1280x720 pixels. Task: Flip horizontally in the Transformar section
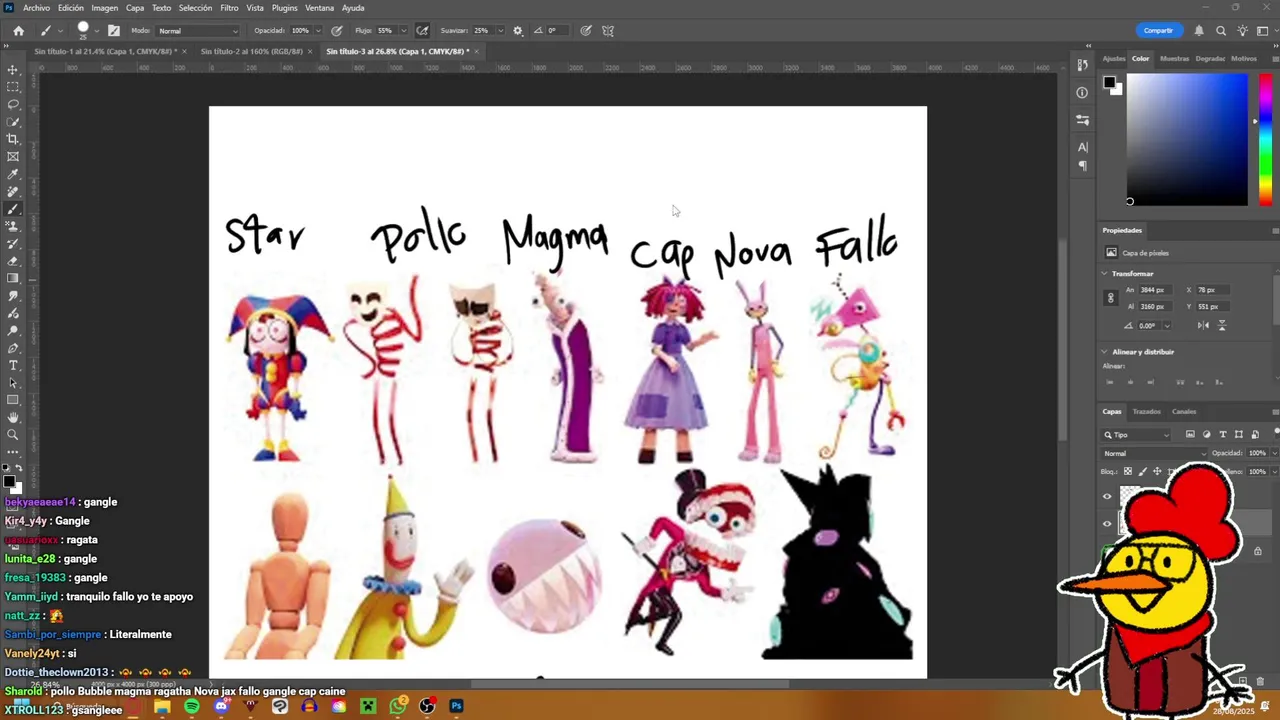coord(1203,325)
